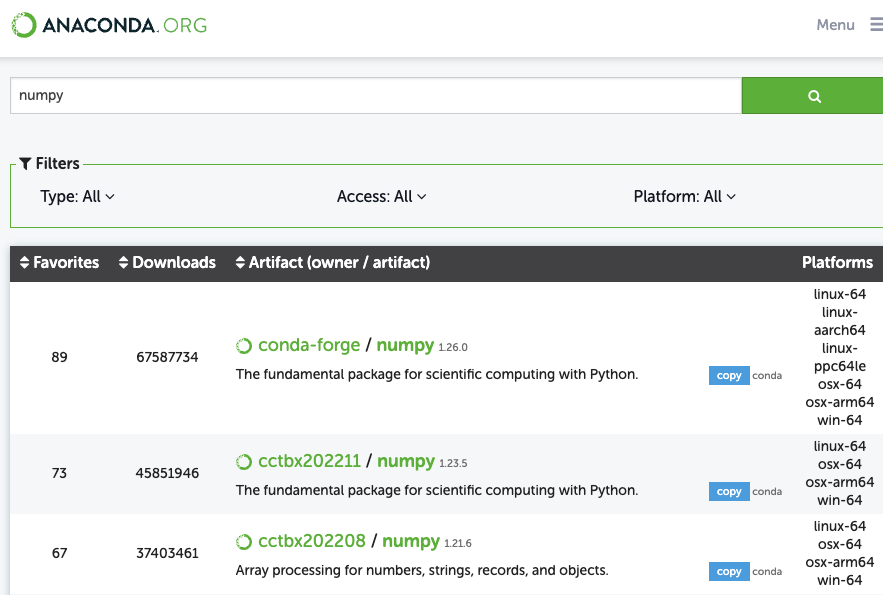Open the Type: All filter dropdown
This screenshot has width=883, height=595.
point(77,196)
